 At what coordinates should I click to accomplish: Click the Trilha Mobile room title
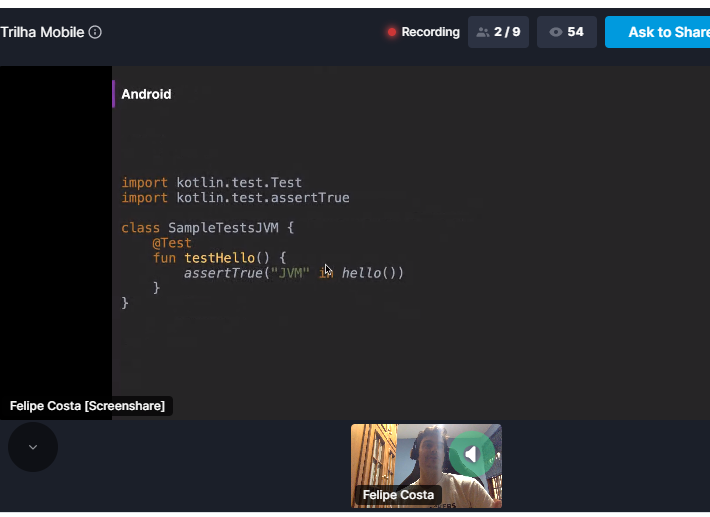pos(42,32)
